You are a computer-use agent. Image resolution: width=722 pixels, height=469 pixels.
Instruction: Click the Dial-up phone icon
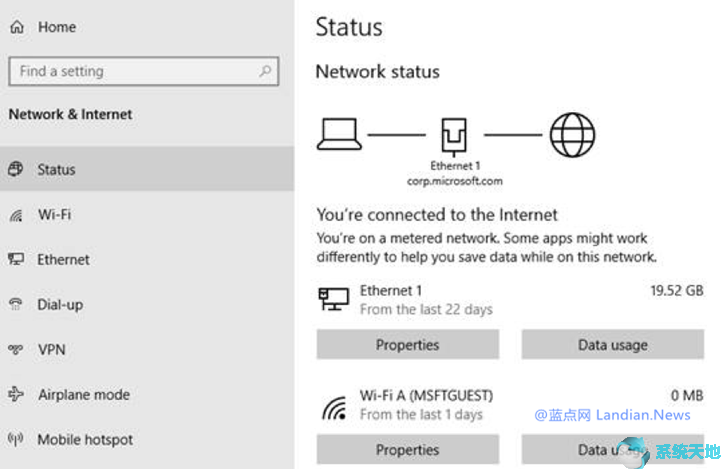[16, 304]
